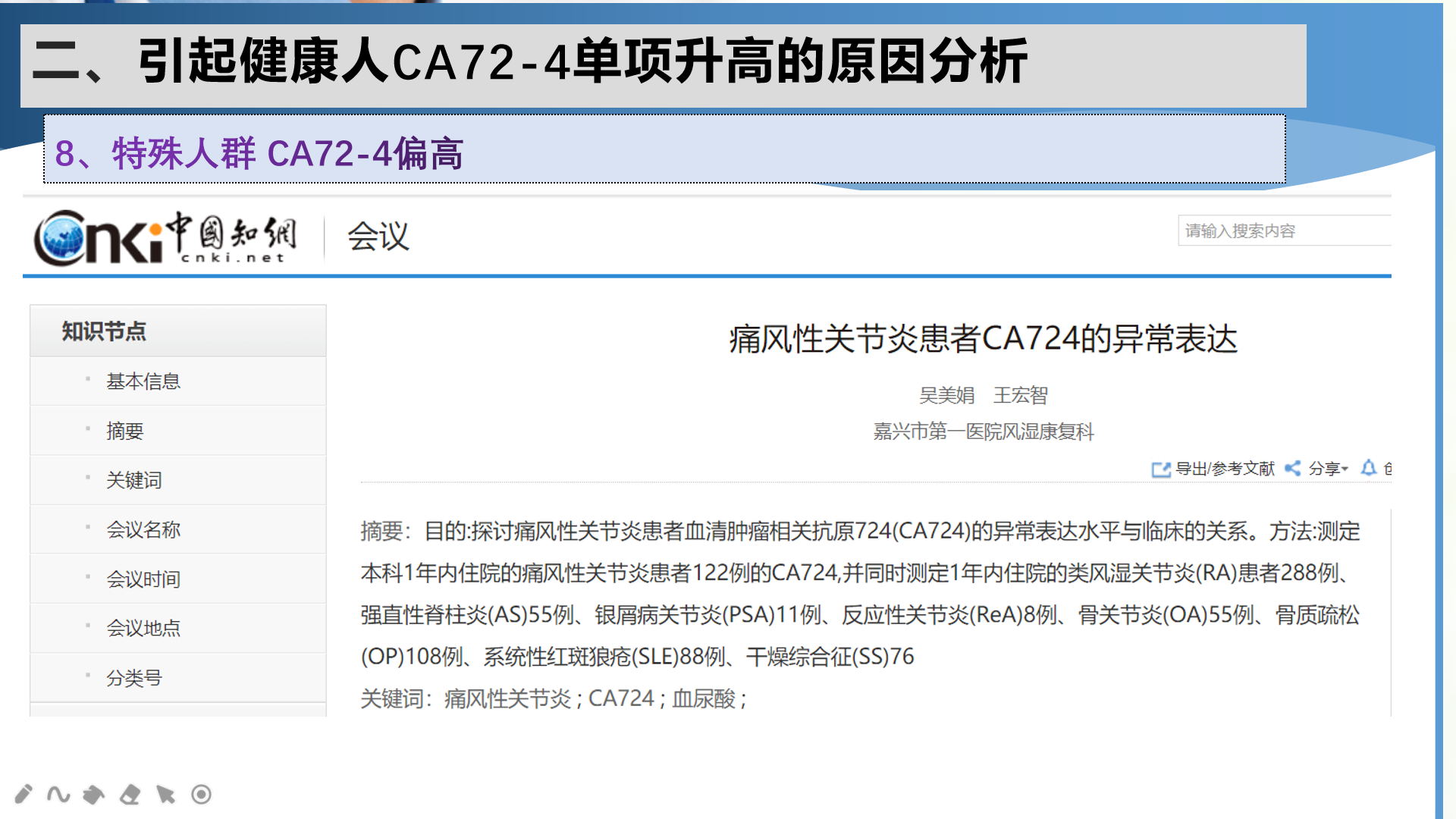
Task: Click the share icon beside 分享
Action: pos(1293,469)
